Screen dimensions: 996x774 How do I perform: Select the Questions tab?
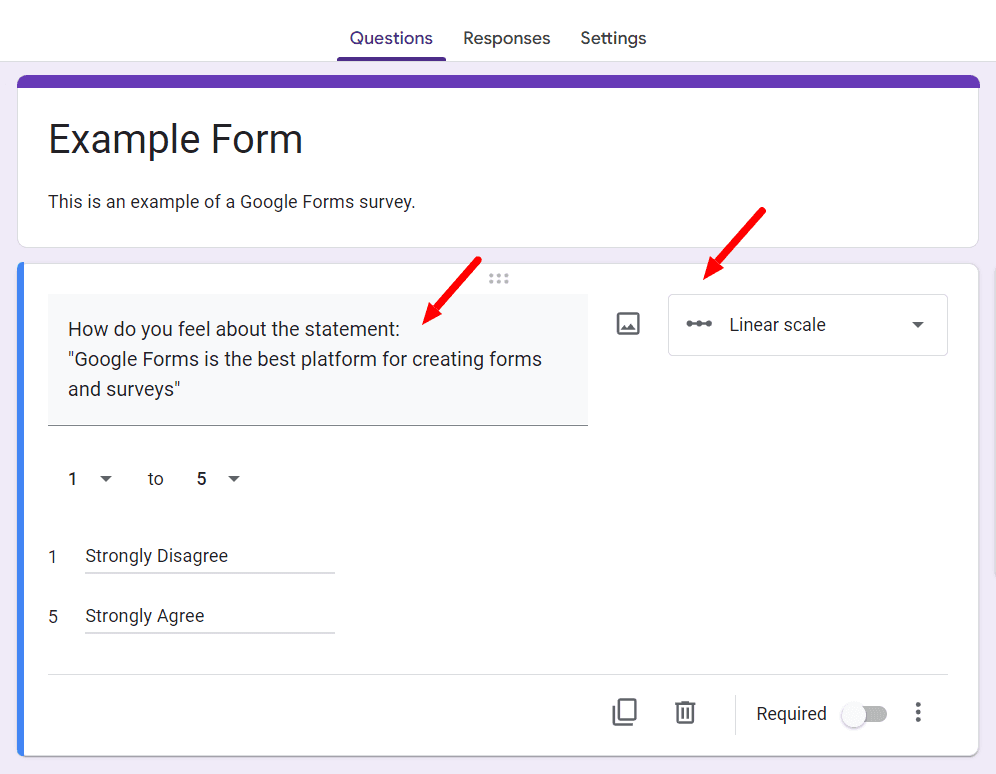click(x=391, y=38)
